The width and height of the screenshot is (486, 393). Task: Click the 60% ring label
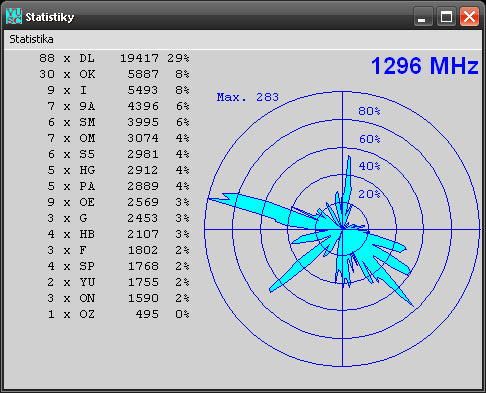[x=369, y=139]
